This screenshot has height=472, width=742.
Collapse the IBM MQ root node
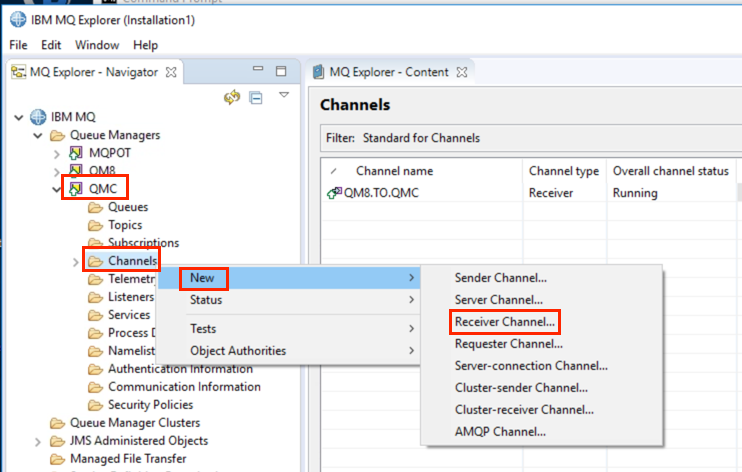pyautogui.click(x=18, y=117)
